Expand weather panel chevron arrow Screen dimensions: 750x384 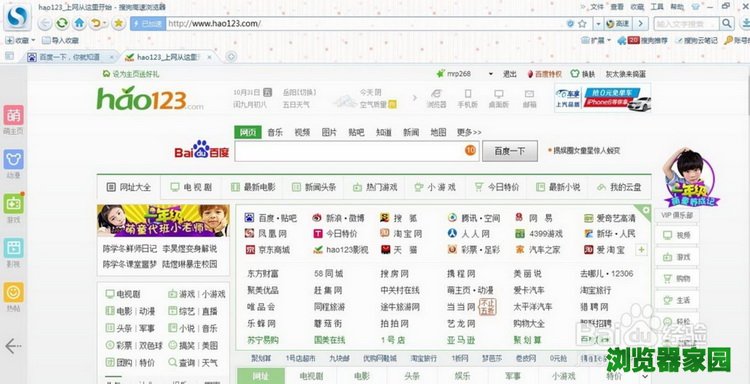(x=415, y=98)
